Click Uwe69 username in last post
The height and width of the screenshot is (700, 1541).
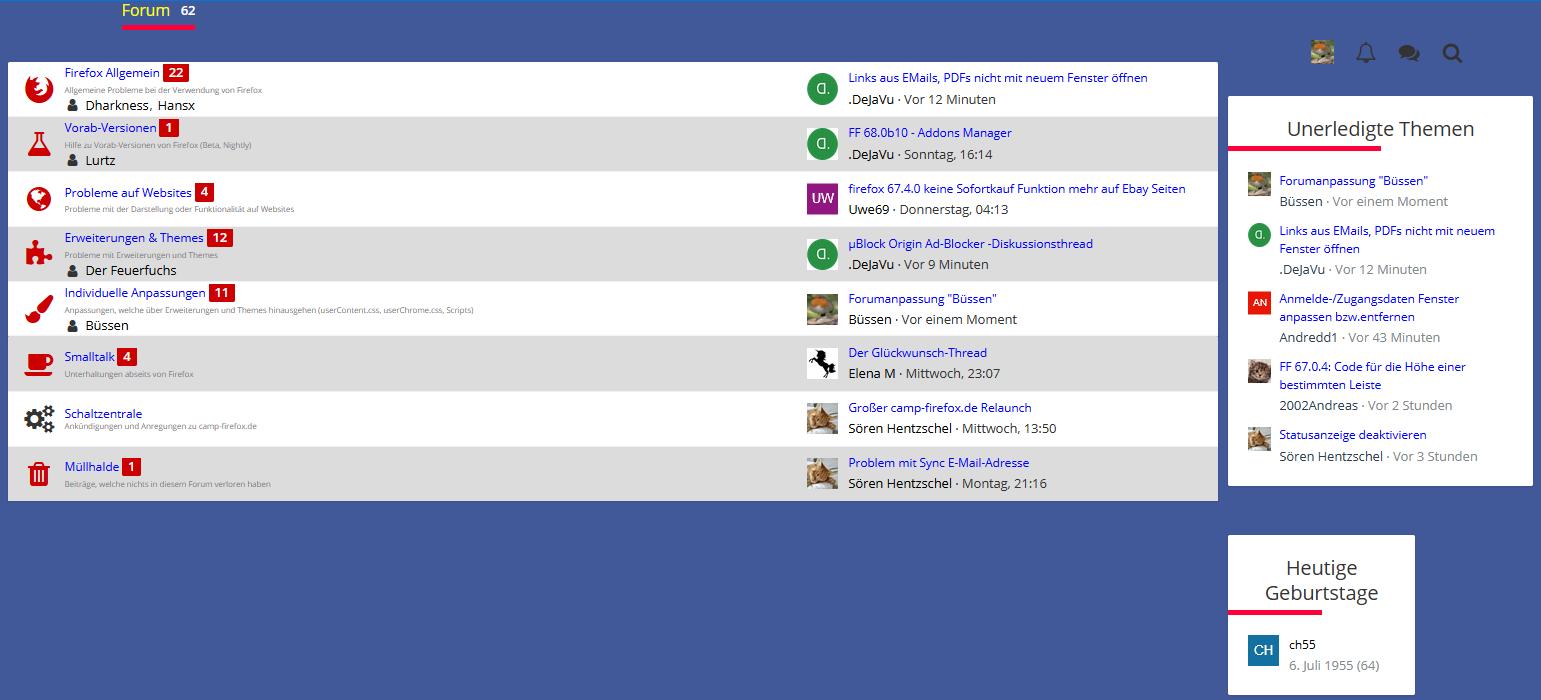pos(869,209)
